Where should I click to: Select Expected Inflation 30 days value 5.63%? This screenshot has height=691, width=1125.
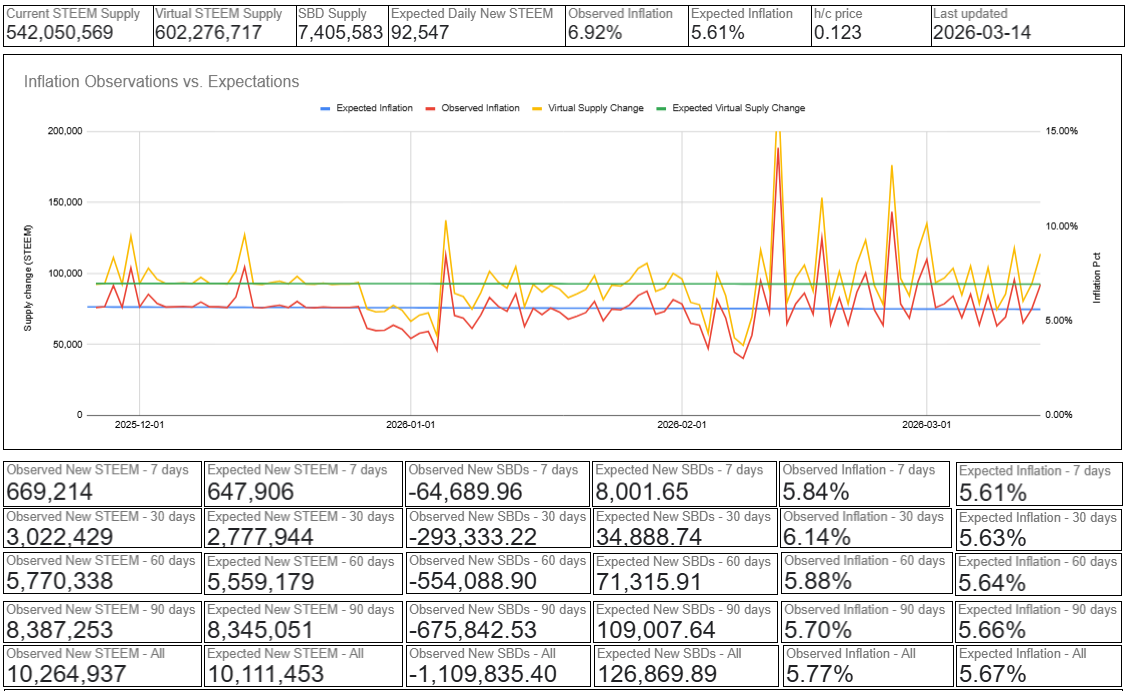(992, 538)
